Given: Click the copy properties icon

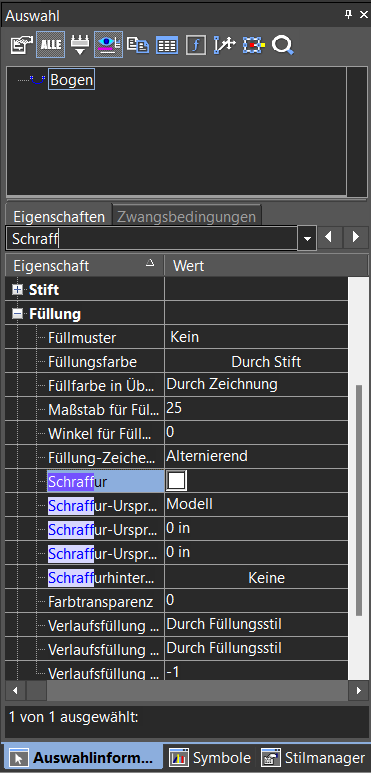Looking at the screenshot, I should (x=138, y=45).
